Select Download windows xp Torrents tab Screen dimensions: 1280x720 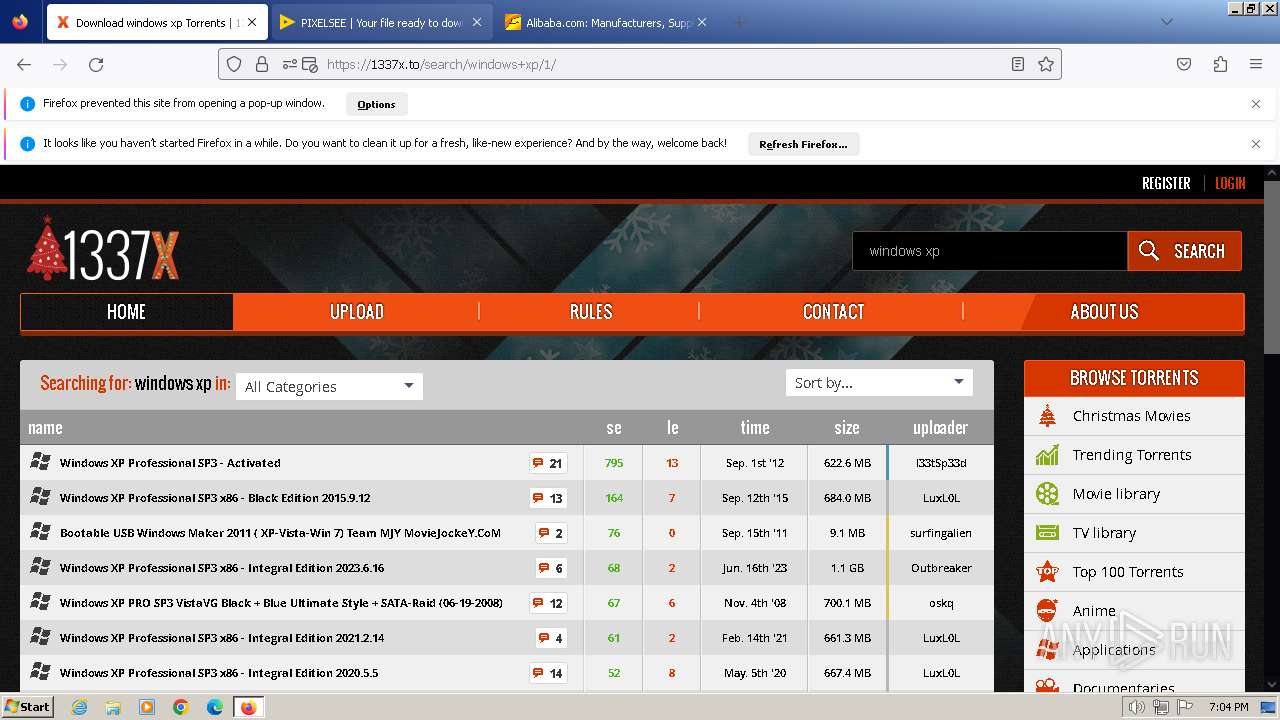pyautogui.click(x=157, y=22)
